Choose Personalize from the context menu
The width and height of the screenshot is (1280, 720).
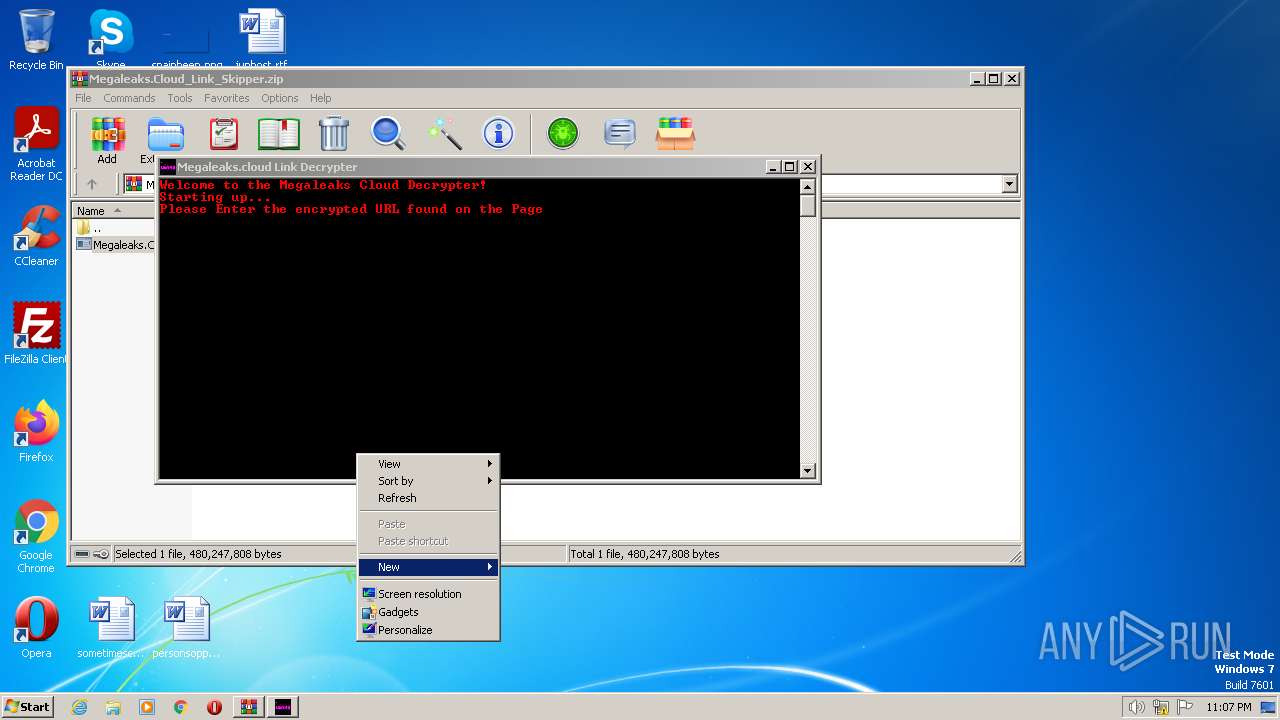point(428,630)
